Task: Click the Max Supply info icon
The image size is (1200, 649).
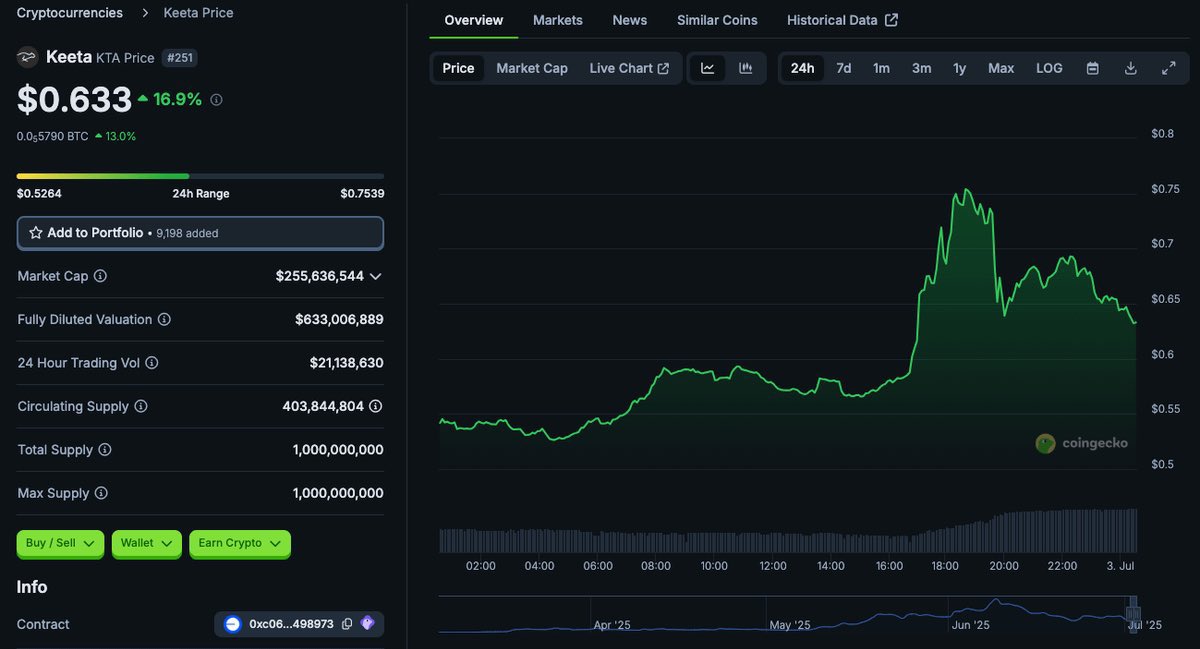Action: pos(101,494)
